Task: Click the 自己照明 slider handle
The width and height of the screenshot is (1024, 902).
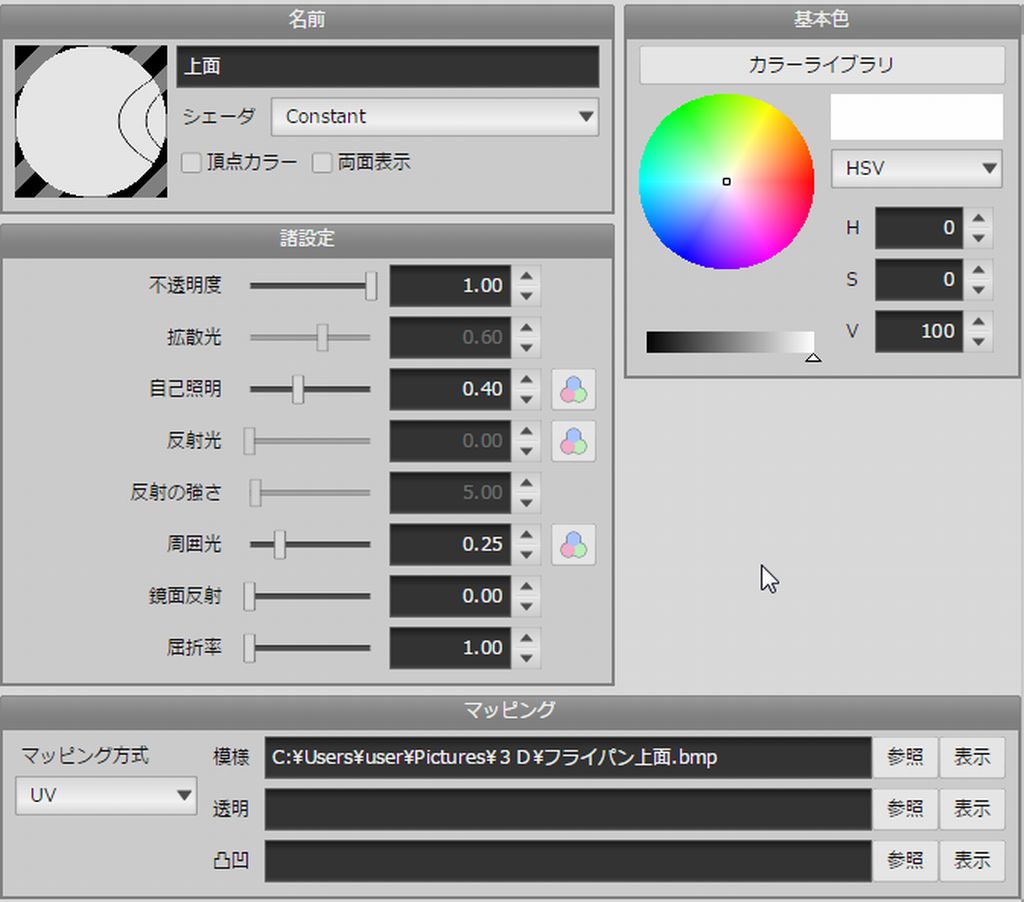Action: click(x=298, y=389)
